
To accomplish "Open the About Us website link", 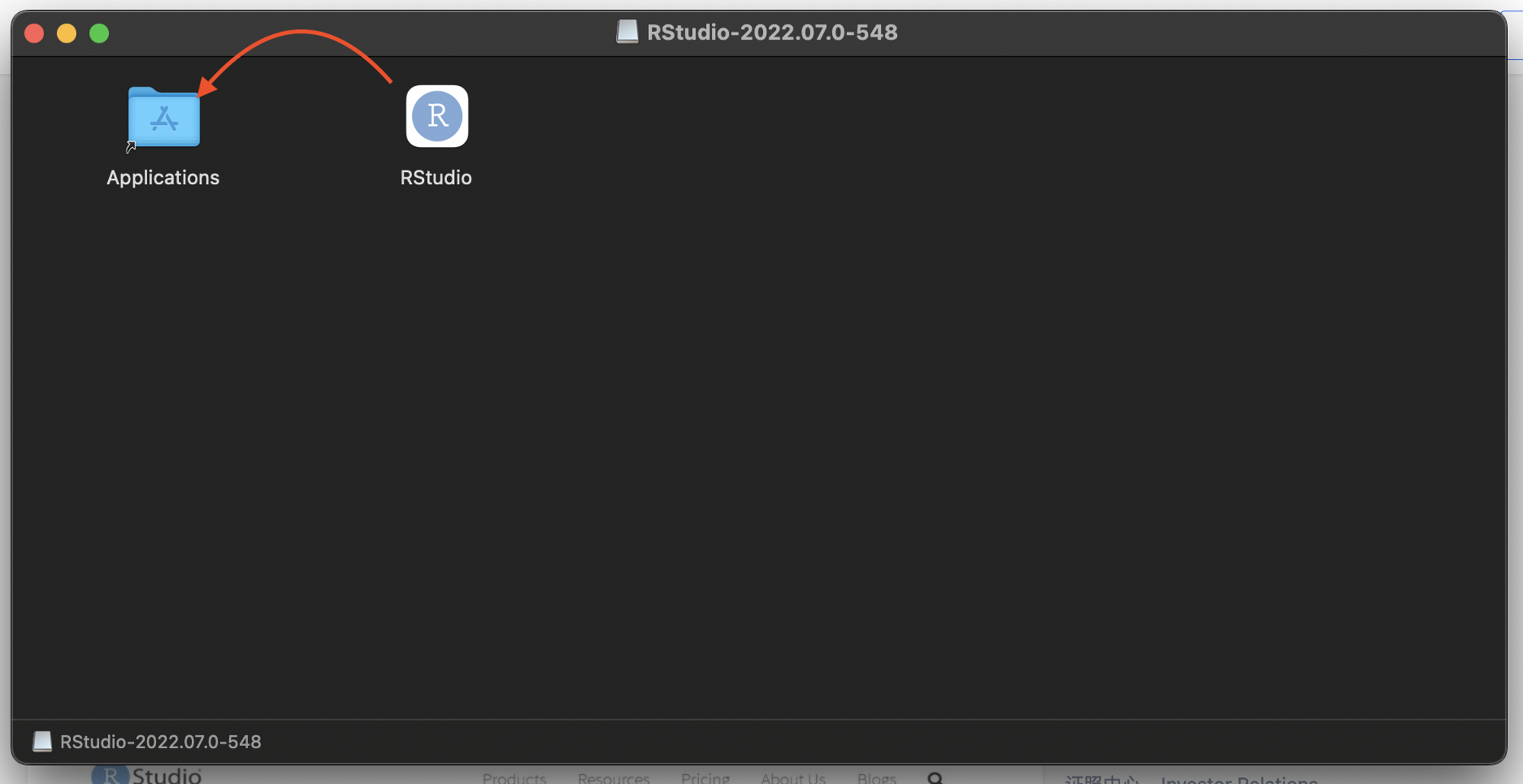I will [x=793, y=778].
